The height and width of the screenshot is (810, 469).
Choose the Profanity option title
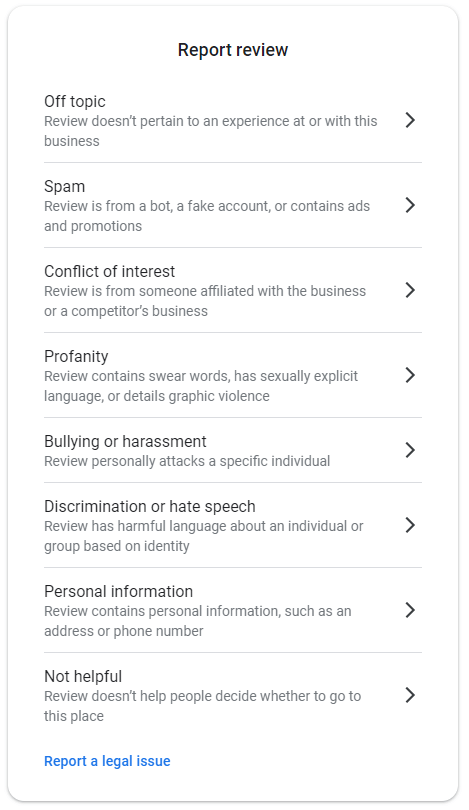(76, 356)
